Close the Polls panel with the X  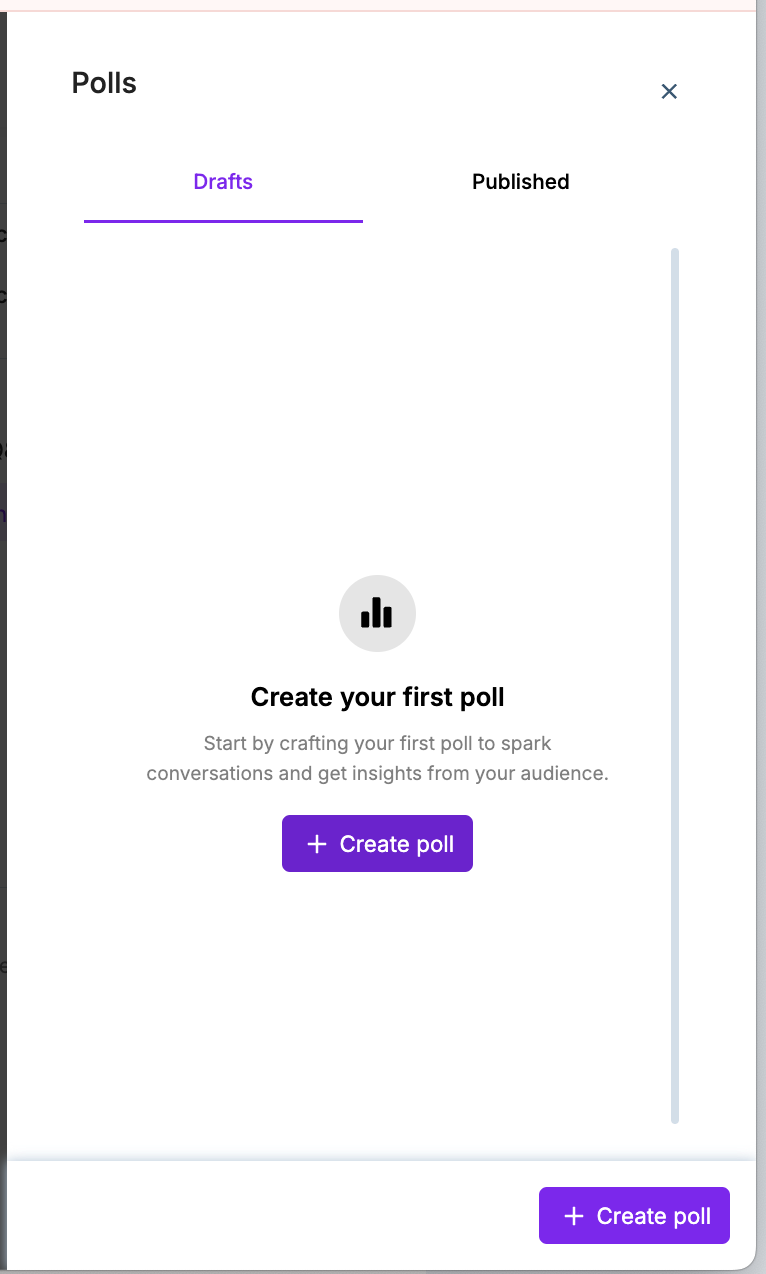(669, 92)
